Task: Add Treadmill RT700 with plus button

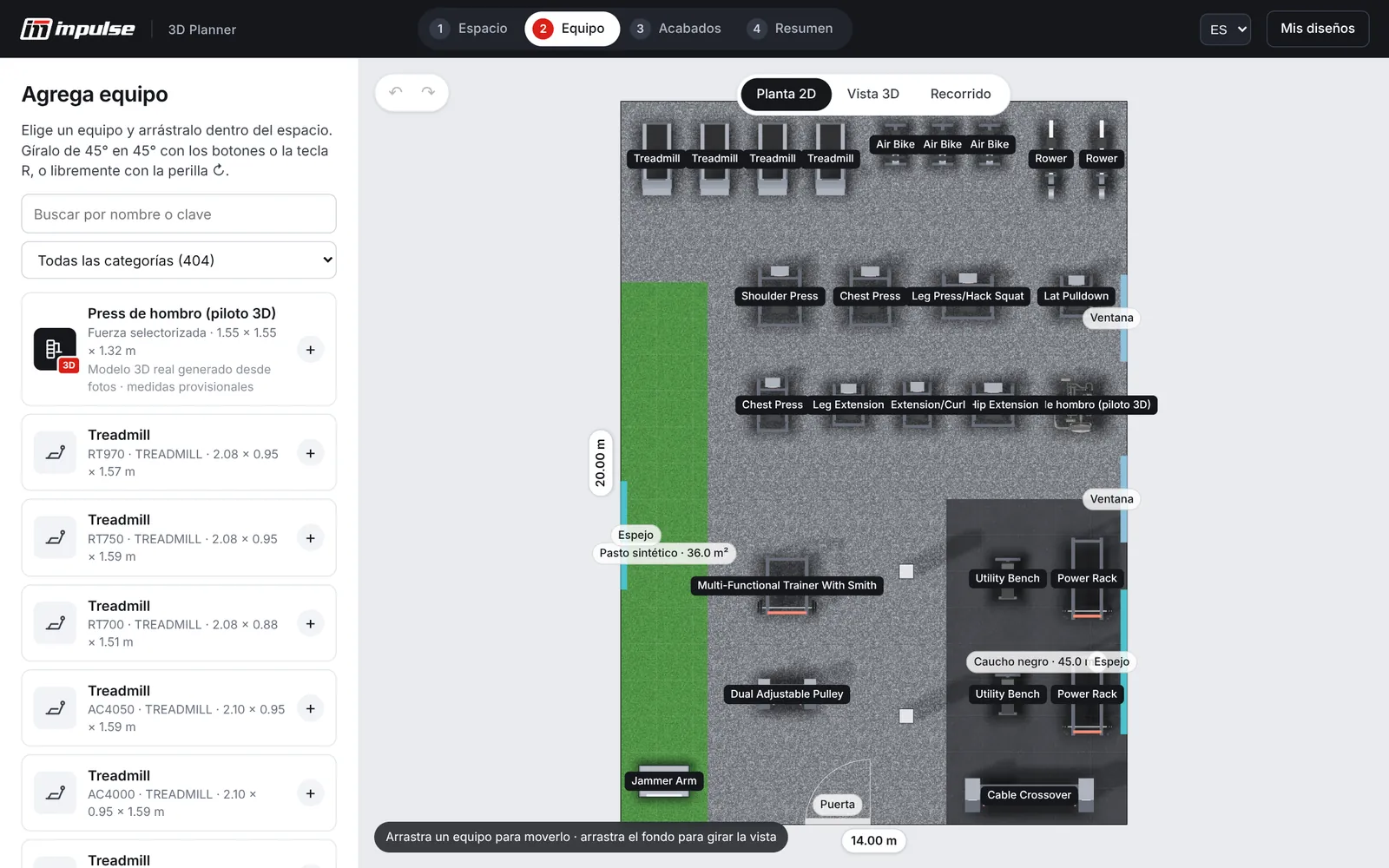Action: click(x=310, y=623)
